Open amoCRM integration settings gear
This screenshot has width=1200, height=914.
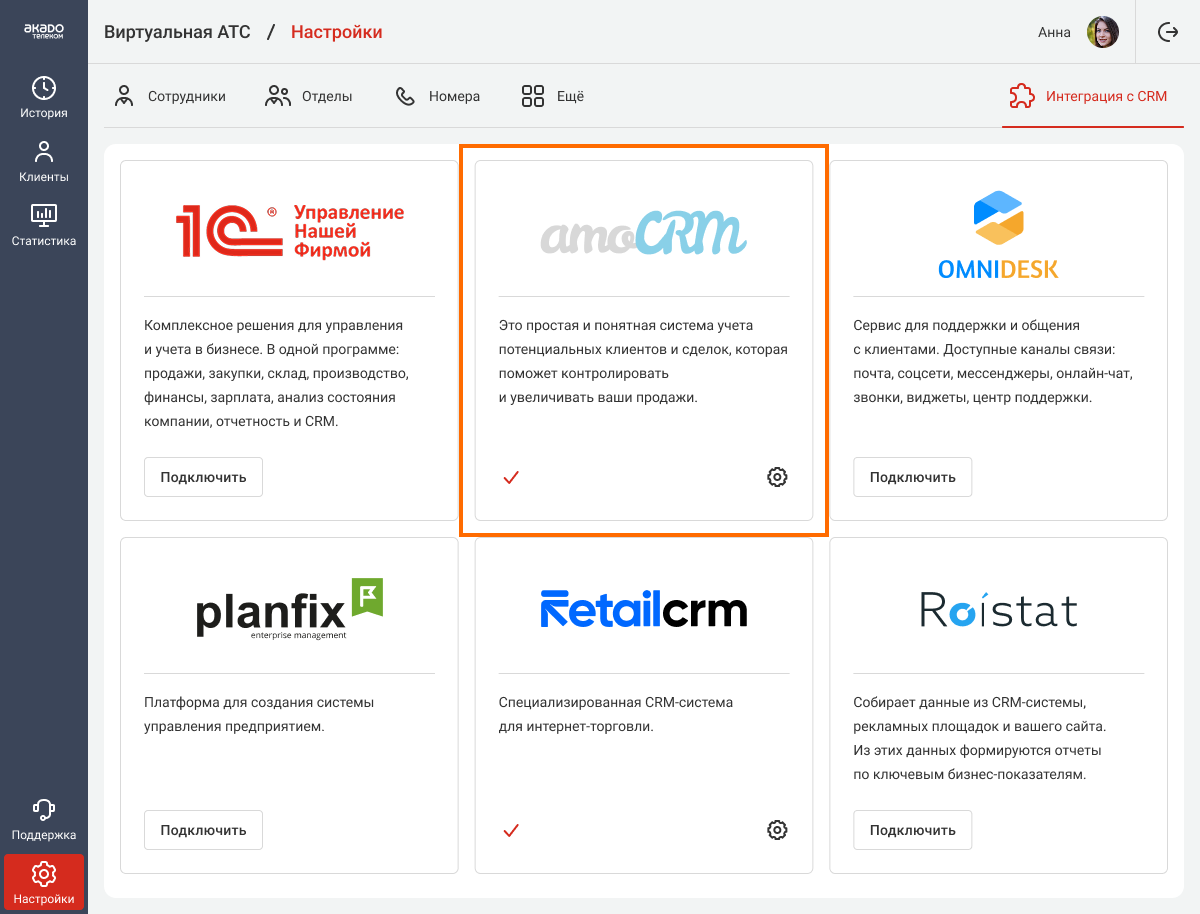[777, 477]
